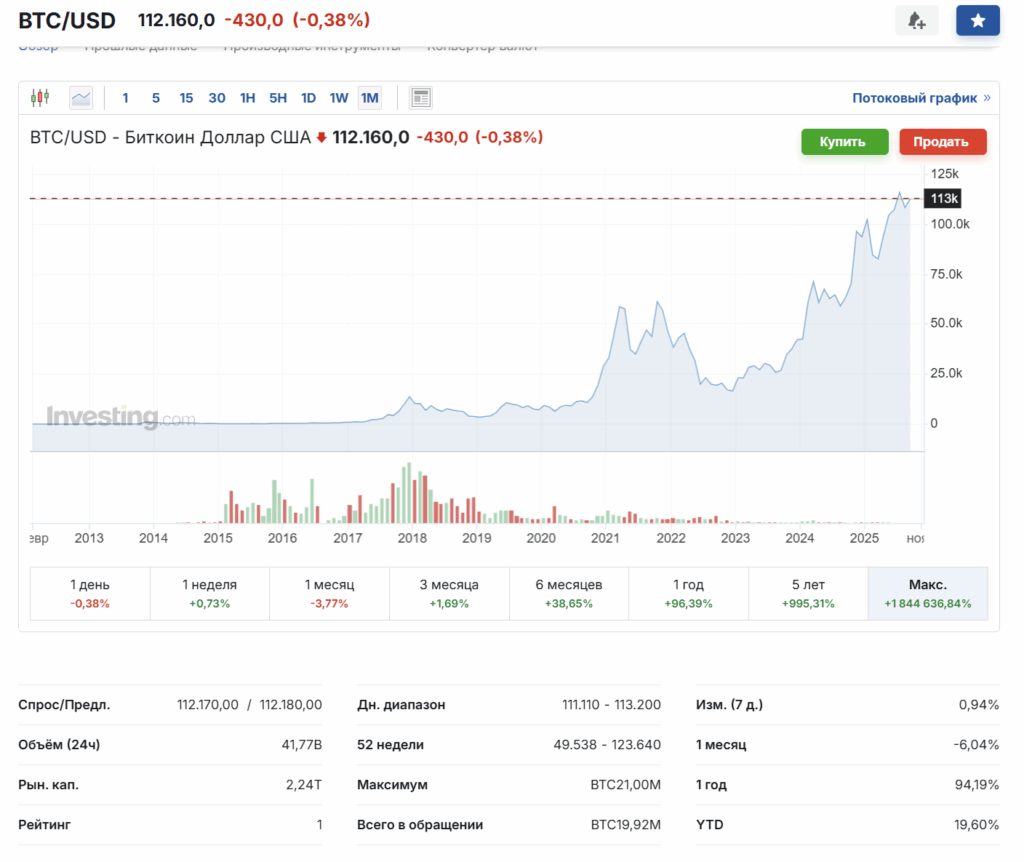Set chart interval to 1H
Viewport: 1024px width, 862px height.
[247, 98]
